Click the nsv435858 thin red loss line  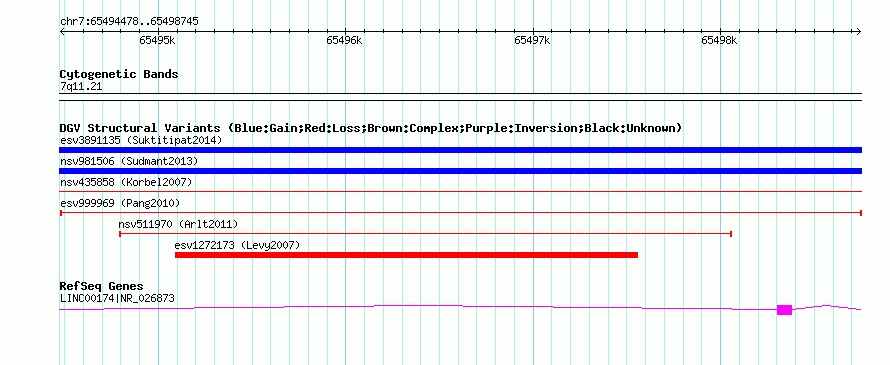[x=460, y=192]
